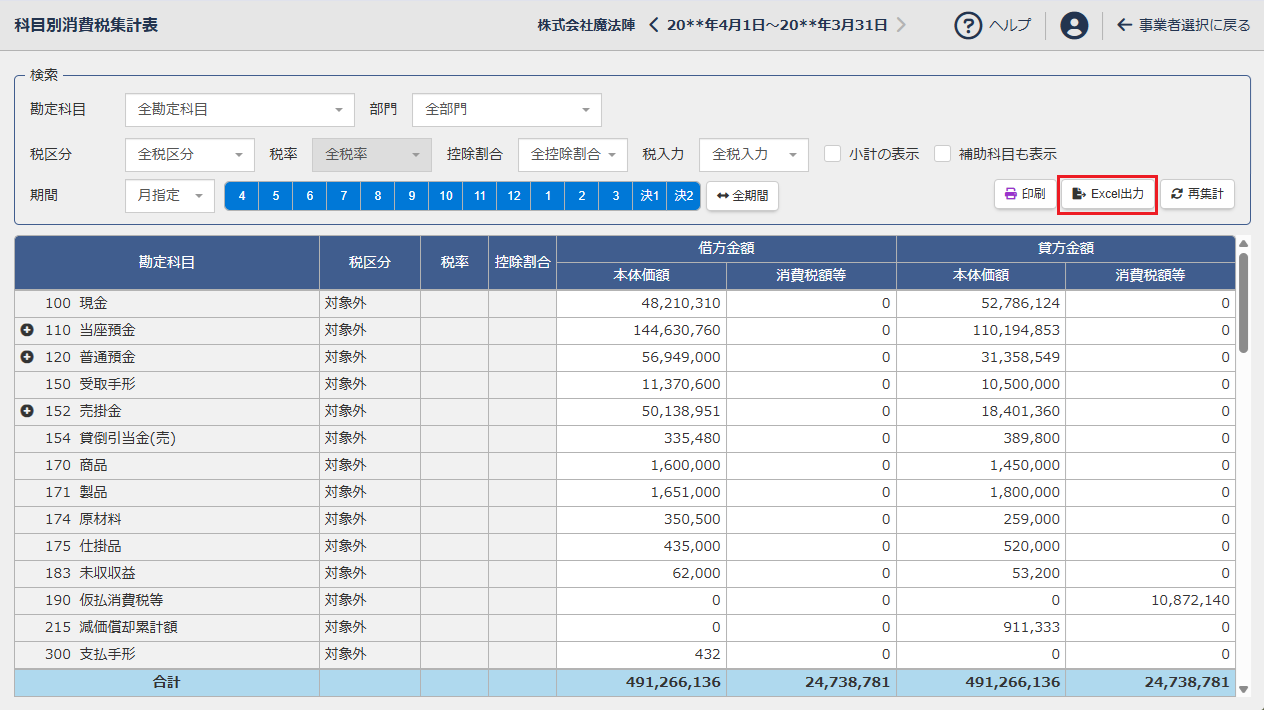Click the 税区分 column header
This screenshot has height=710, width=1264.
coord(370,262)
